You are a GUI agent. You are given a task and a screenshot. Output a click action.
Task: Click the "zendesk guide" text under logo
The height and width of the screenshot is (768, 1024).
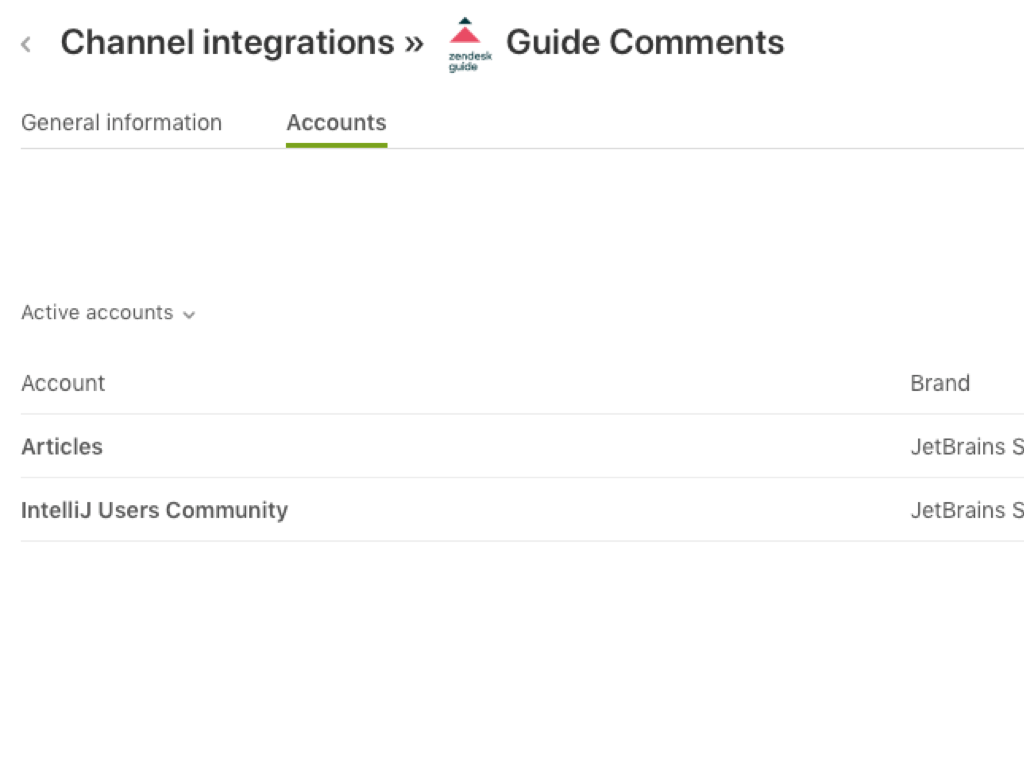469,62
